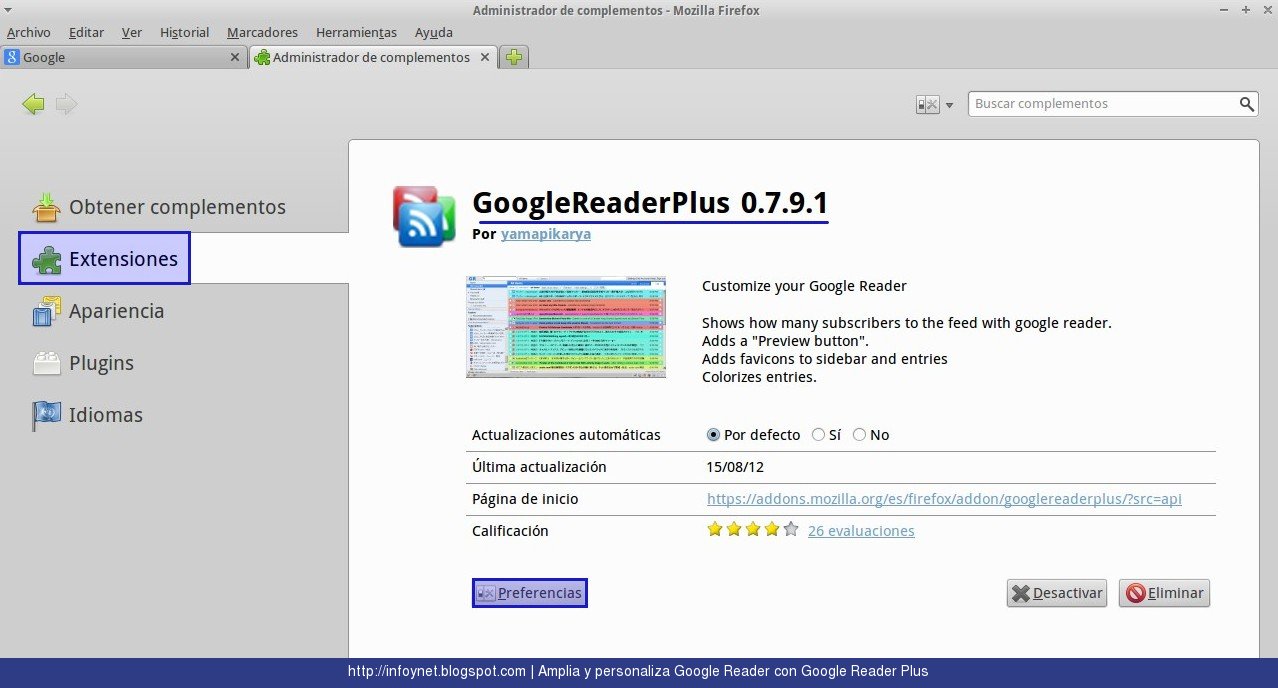Viewport: 1278px width, 688px height.
Task: Click the search magnifier icon
Action: point(1246,103)
